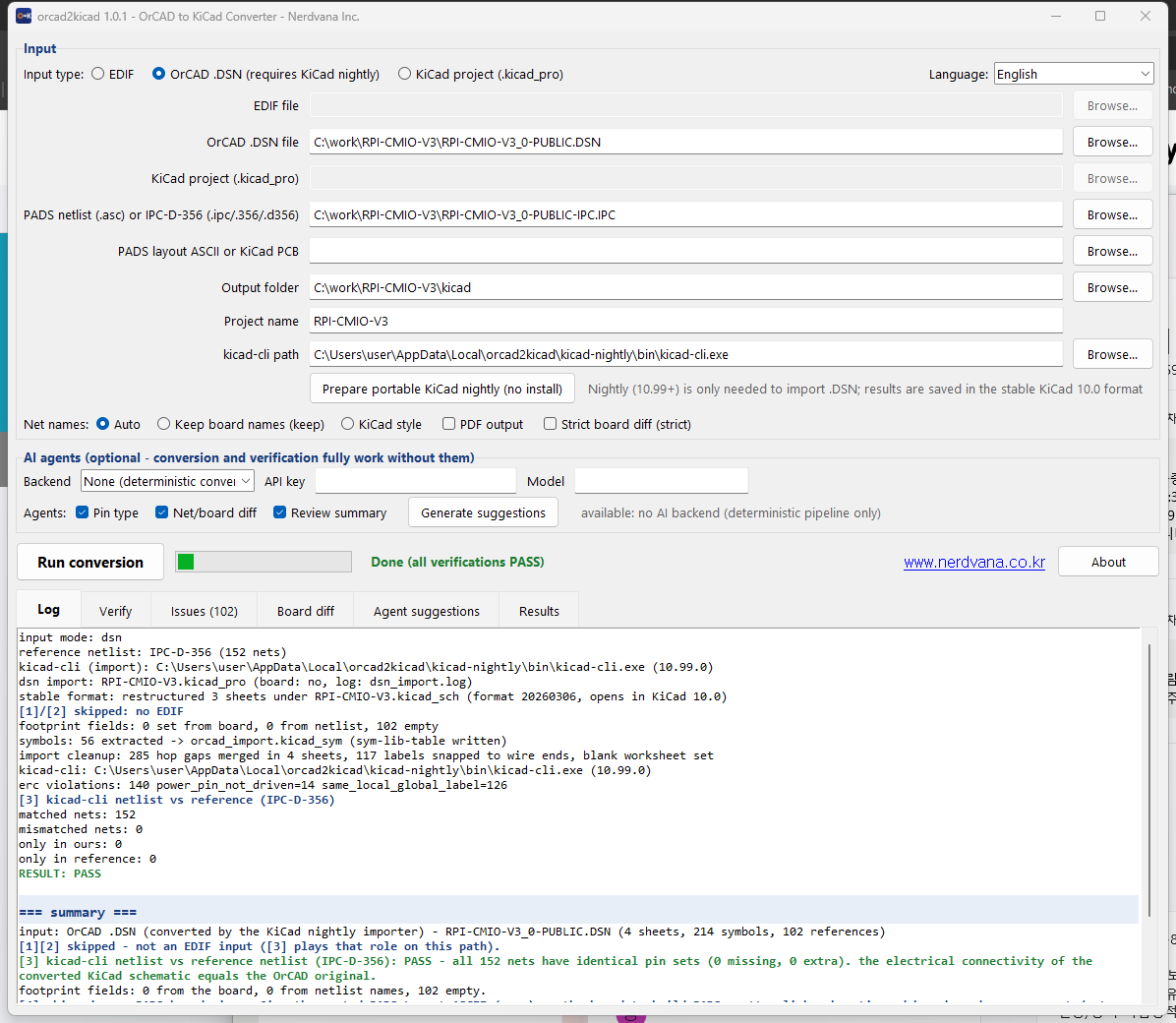This screenshot has width=1176, height=1023.
Task: Expand the AI Backend combo box
Action: point(167,481)
